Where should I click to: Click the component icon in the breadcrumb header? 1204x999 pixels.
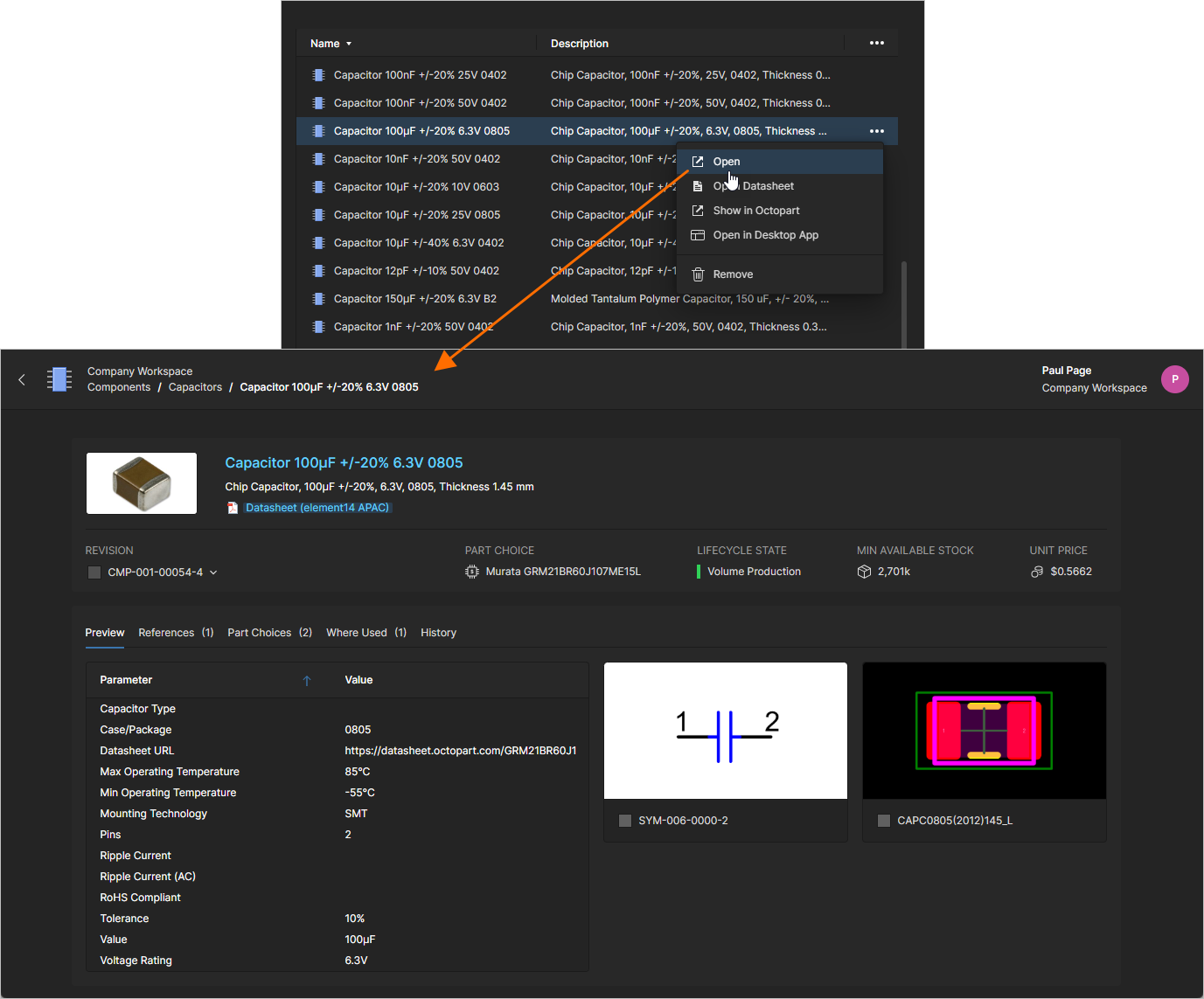pyautogui.click(x=59, y=378)
